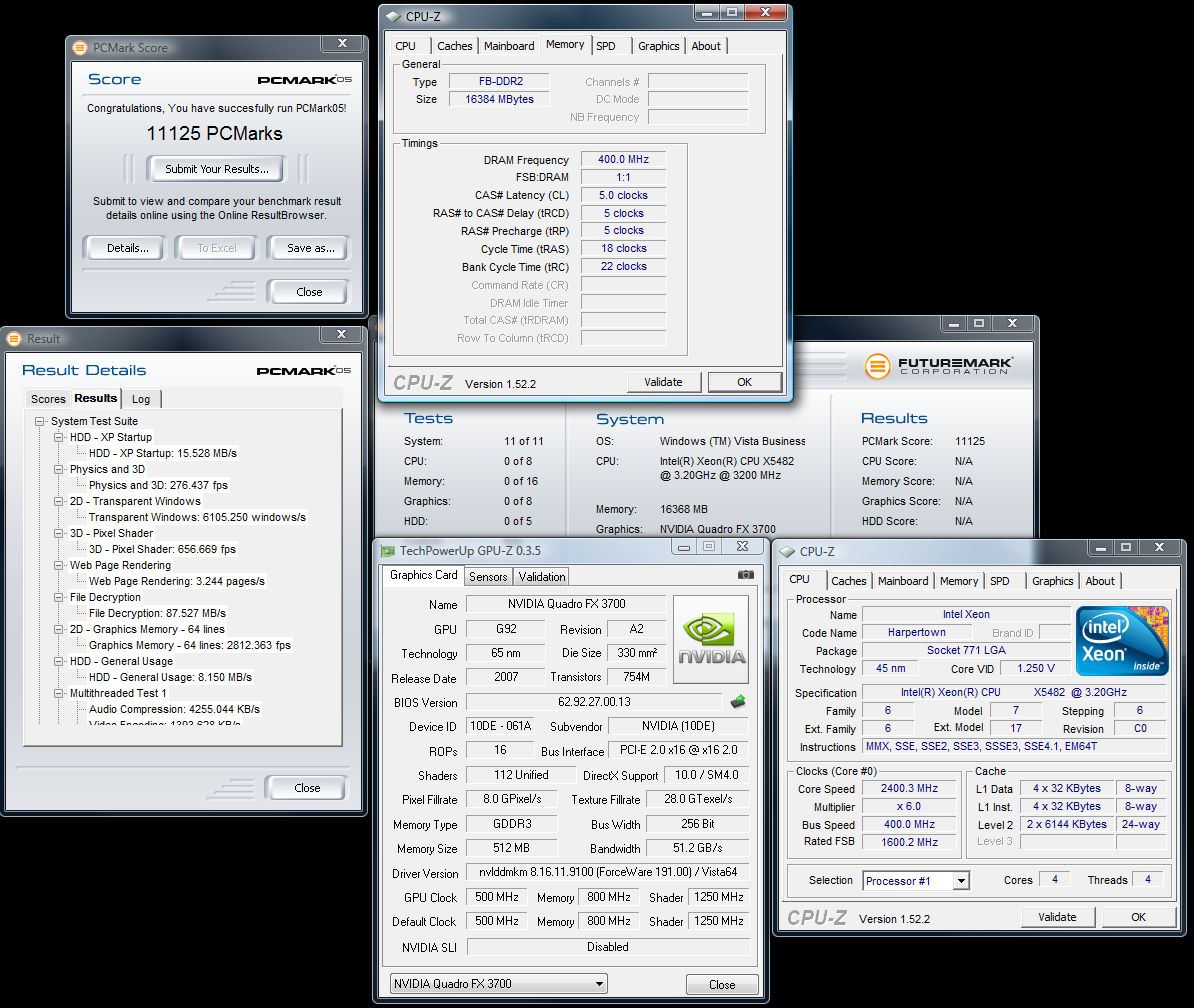Select Graphics Memory - 64 lines: 2812.363 fps
The width and height of the screenshot is (1194, 1008).
tap(190, 645)
